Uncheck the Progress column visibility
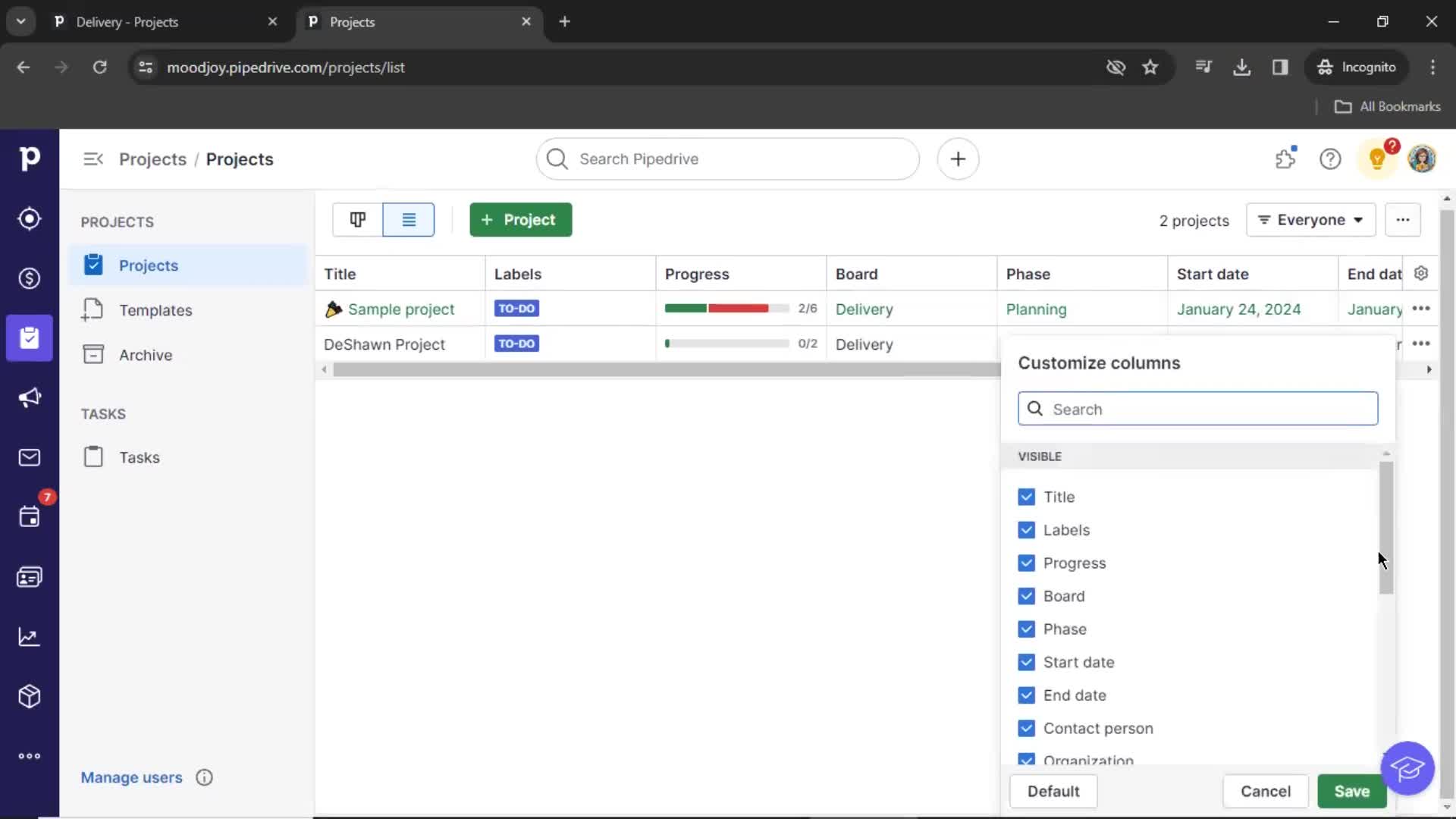 1026,562
